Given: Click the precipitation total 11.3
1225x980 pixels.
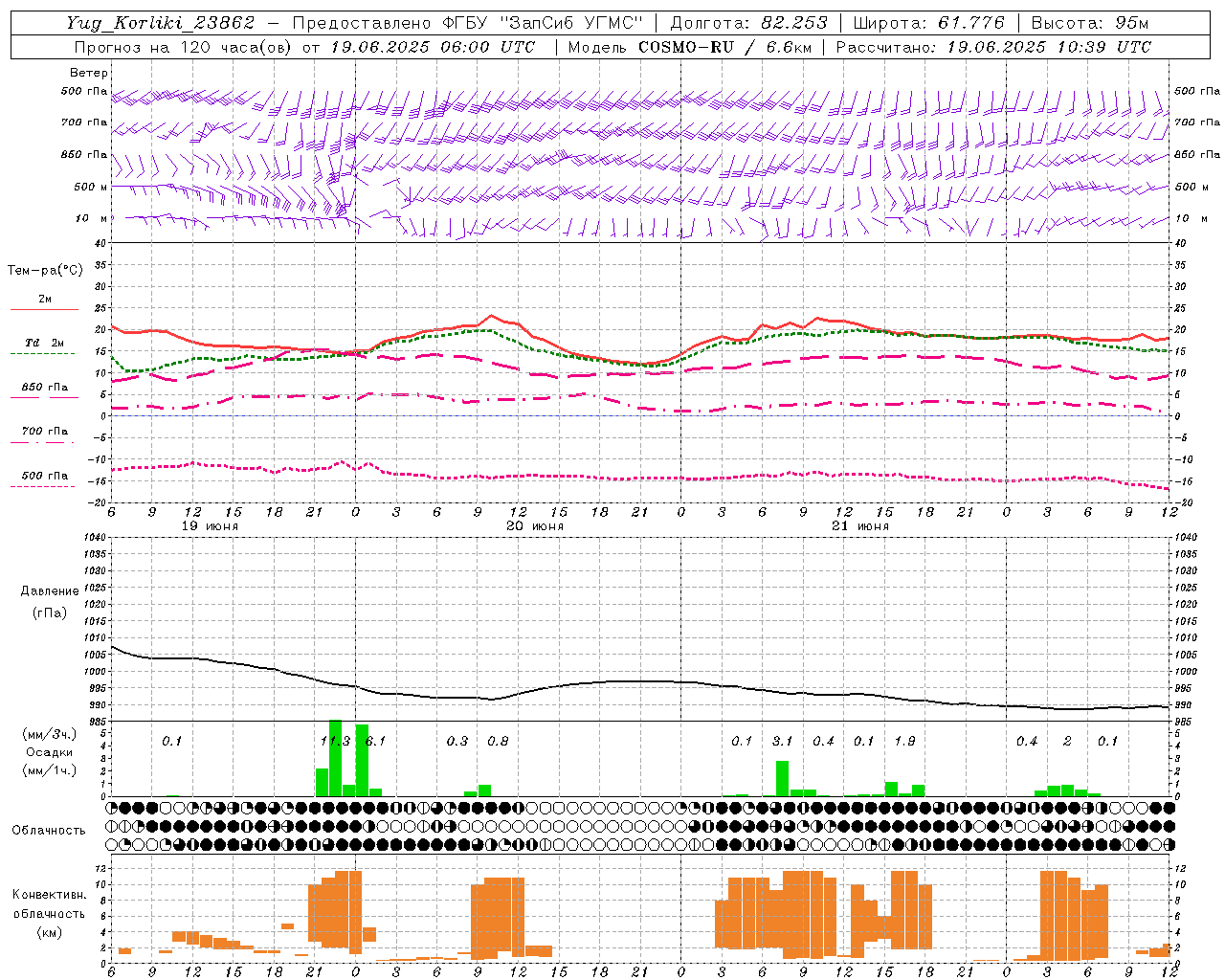Looking at the screenshot, I should 335,741.
